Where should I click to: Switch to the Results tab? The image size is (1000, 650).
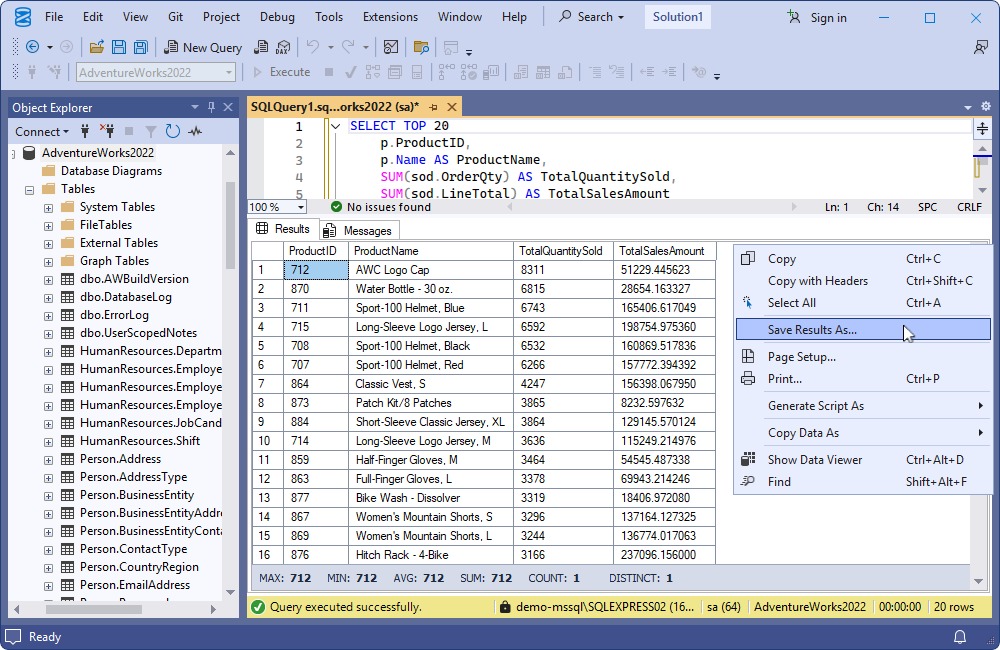(x=283, y=229)
